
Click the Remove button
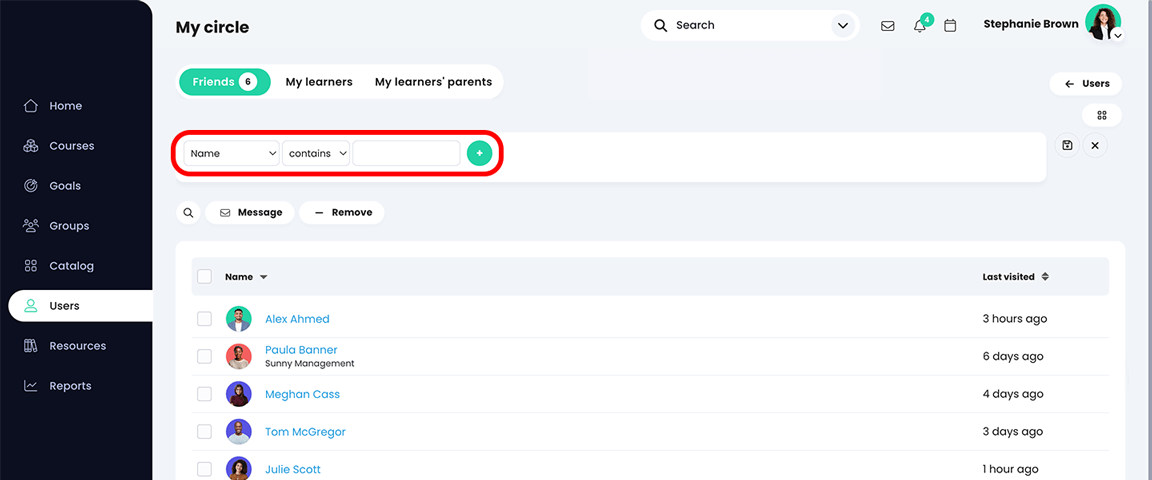pyautogui.click(x=342, y=212)
